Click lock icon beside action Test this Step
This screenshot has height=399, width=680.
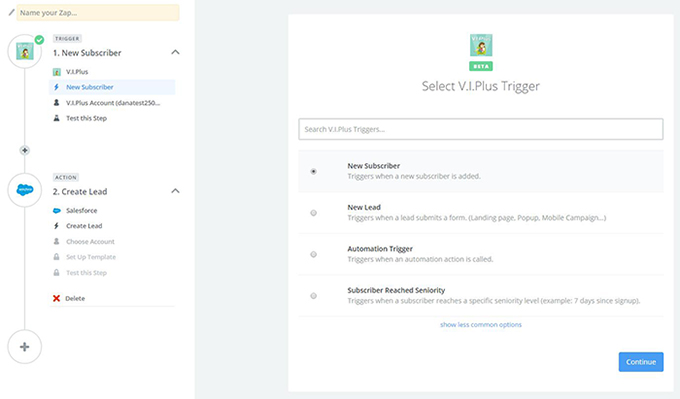point(56,272)
